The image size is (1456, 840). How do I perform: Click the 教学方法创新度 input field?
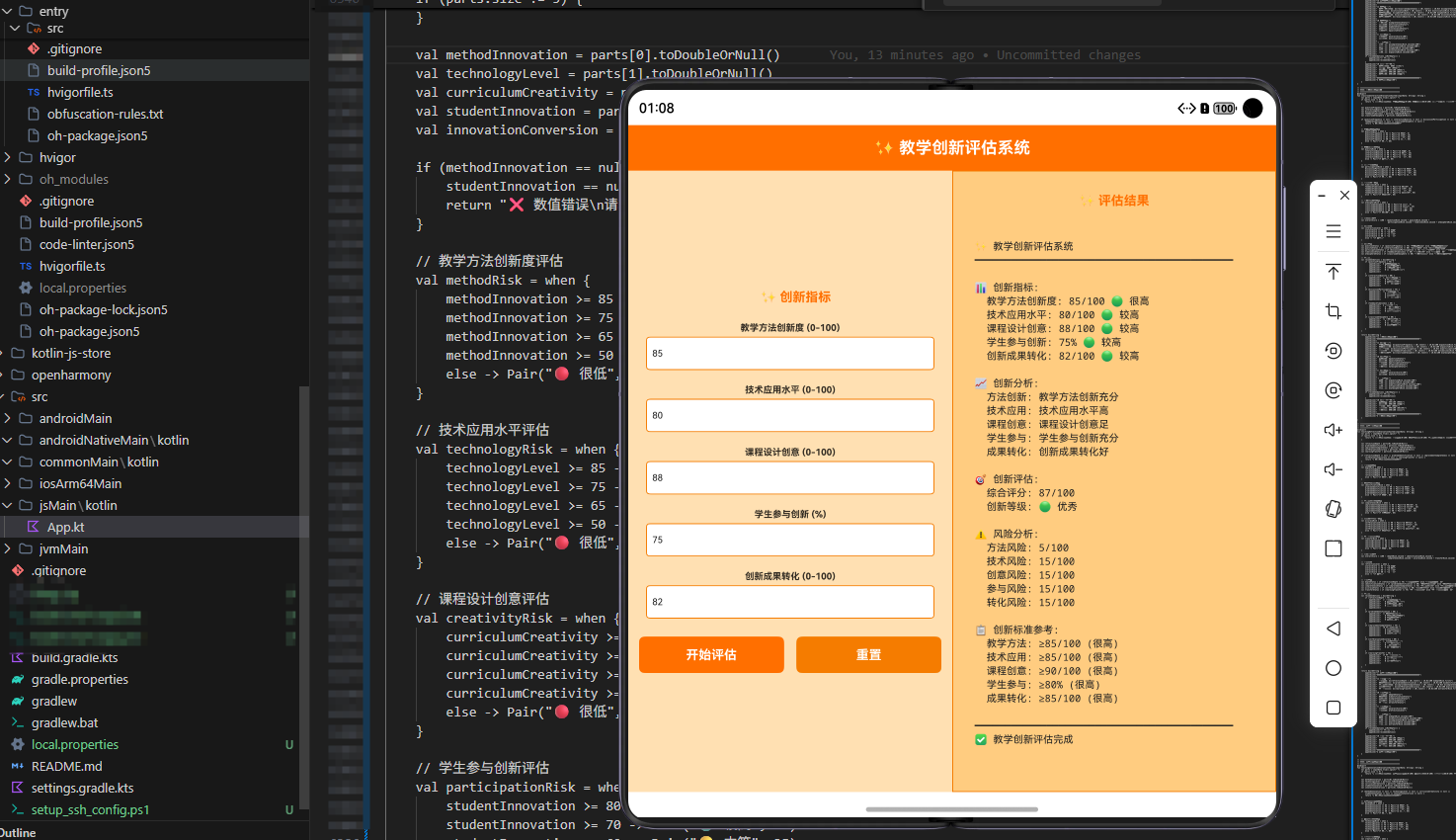pyautogui.click(x=790, y=353)
